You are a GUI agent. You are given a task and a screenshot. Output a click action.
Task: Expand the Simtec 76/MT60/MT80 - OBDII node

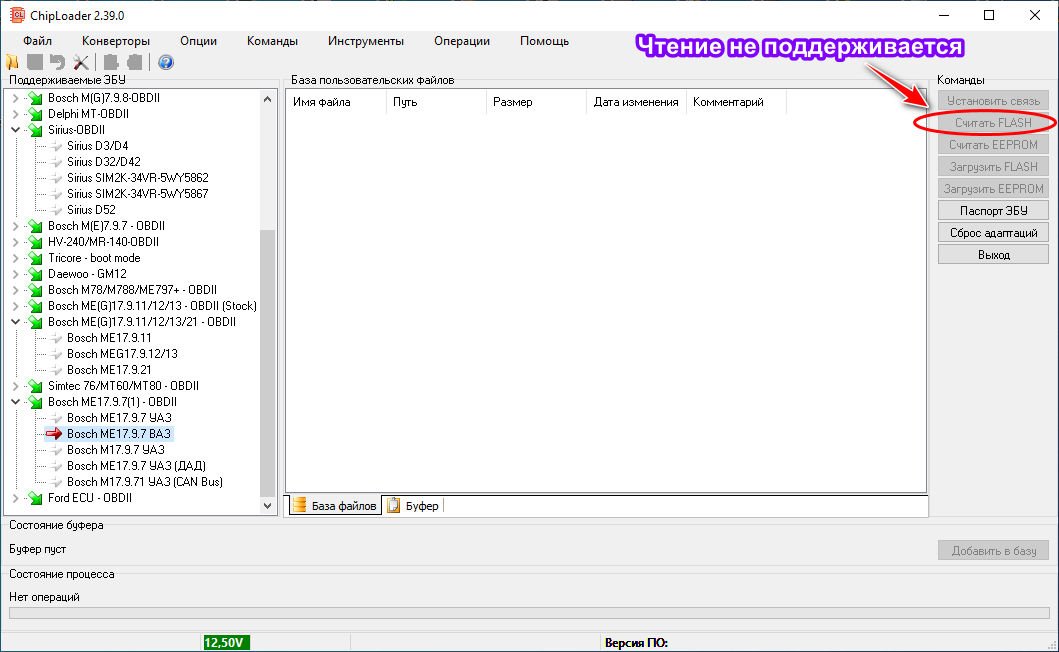(15, 386)
